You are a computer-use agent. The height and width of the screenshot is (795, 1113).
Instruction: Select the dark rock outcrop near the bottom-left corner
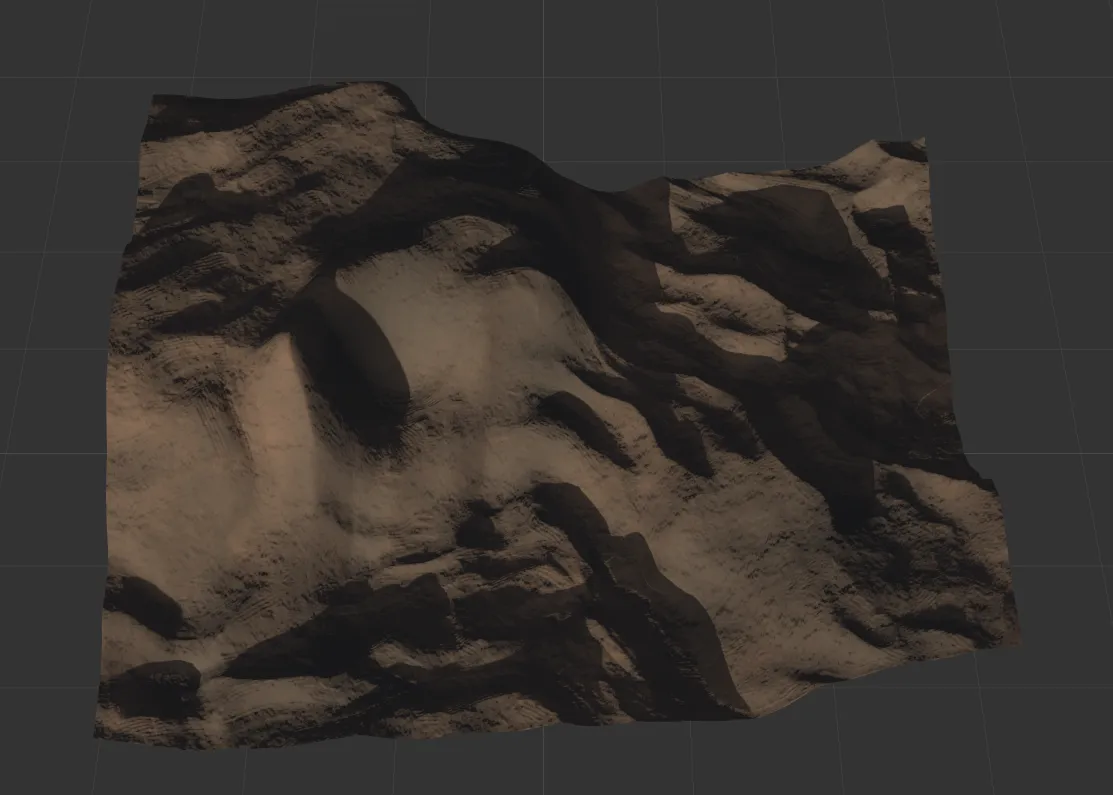click(155, 688)
